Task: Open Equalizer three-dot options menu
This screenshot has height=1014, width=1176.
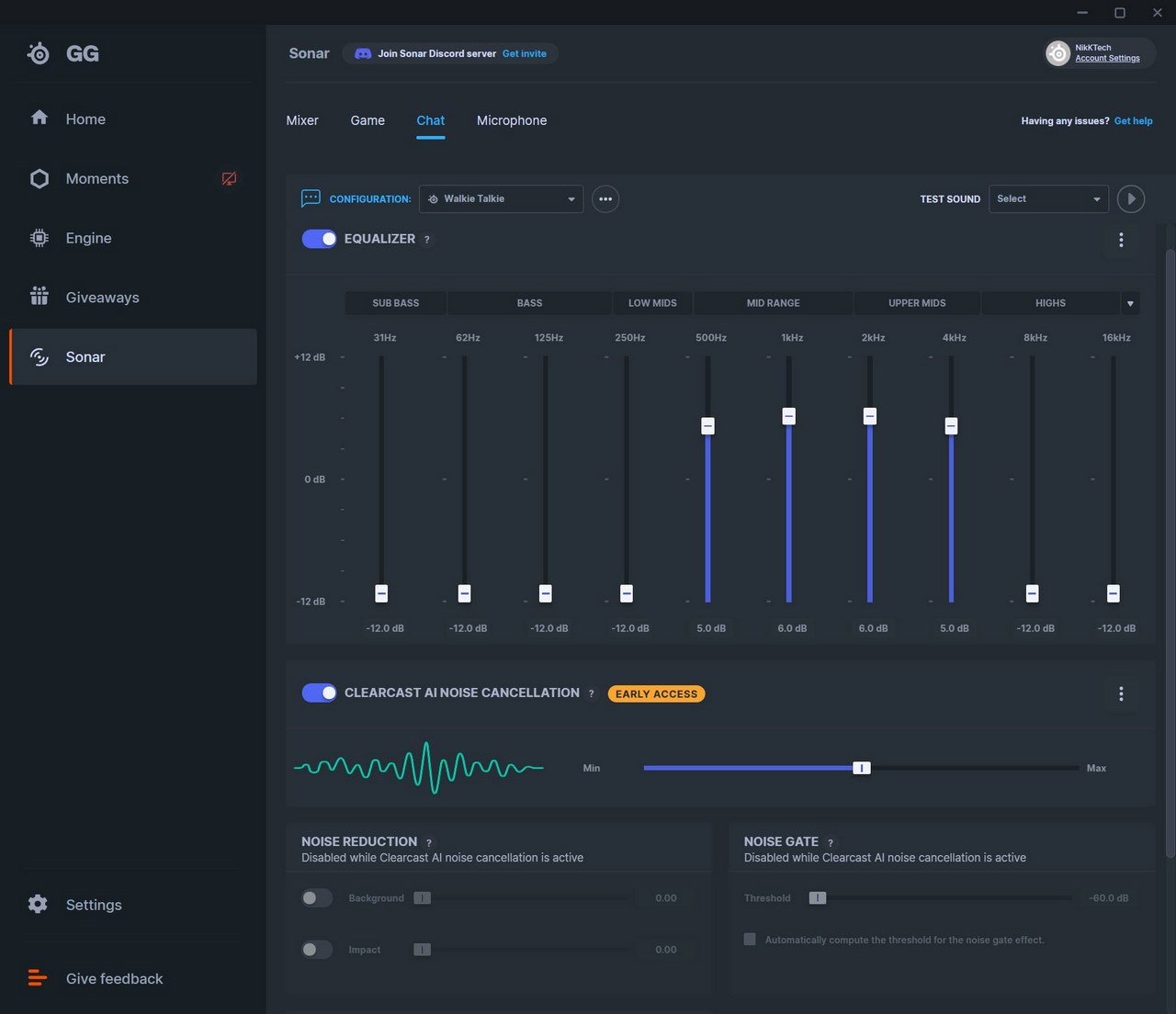Action: click(x=1121, y=240)
